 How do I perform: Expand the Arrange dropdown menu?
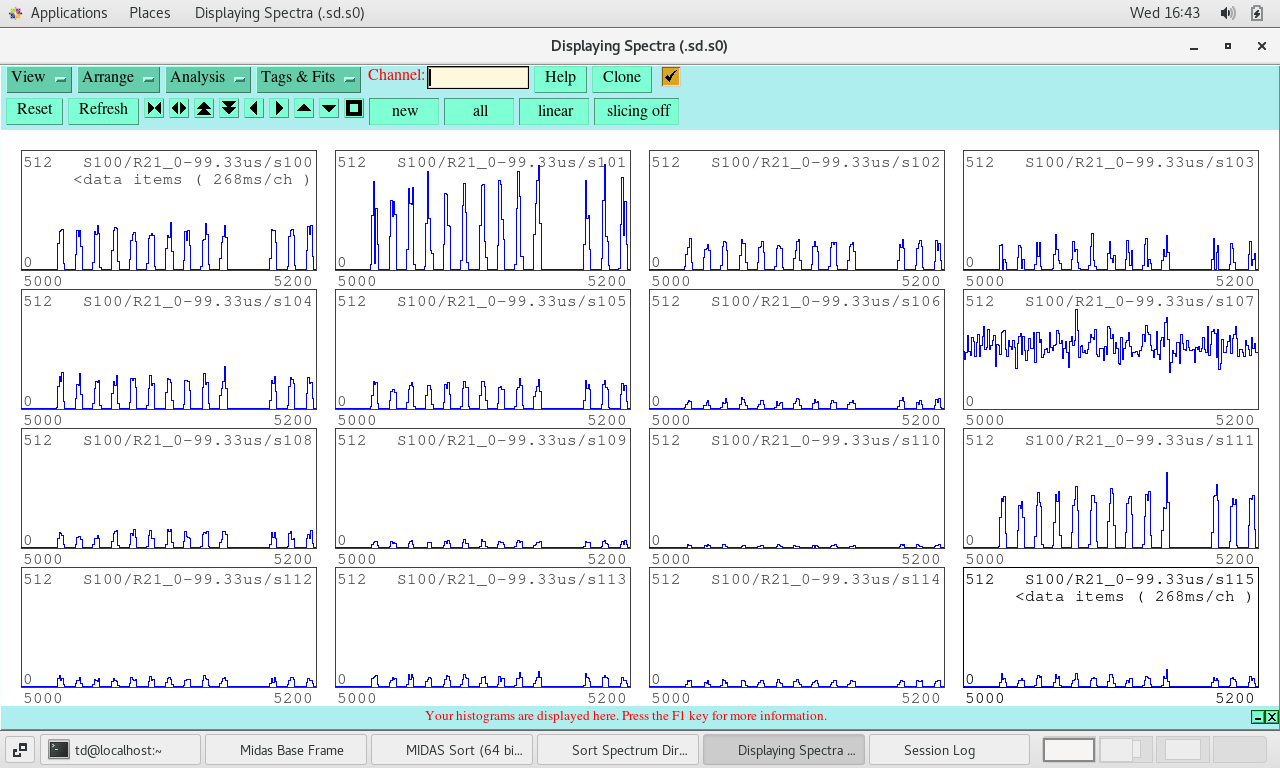click(x=119, y=78)
